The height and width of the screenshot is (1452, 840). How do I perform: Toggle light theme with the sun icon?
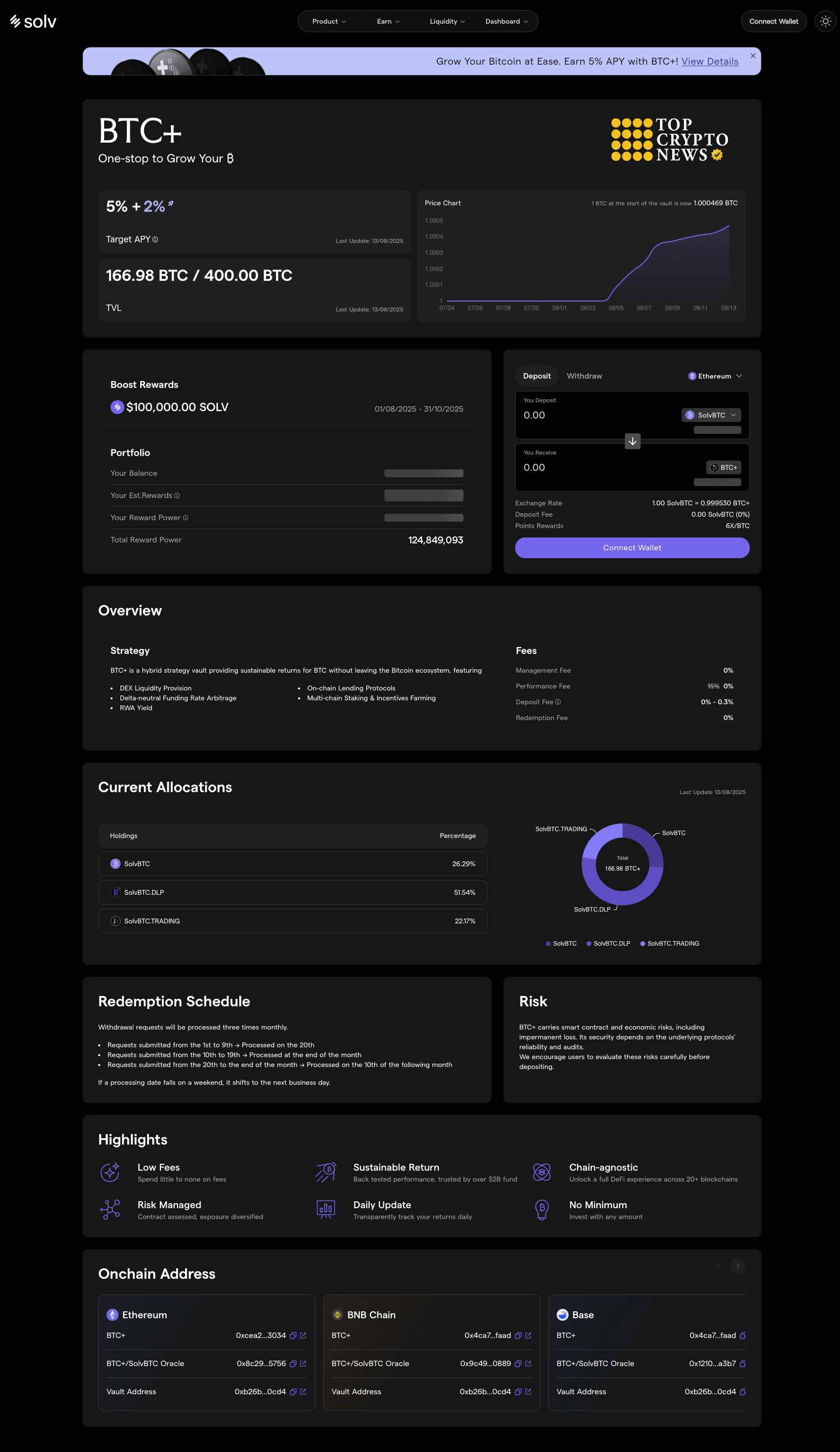pyautogui.click(x=825, y=21)
